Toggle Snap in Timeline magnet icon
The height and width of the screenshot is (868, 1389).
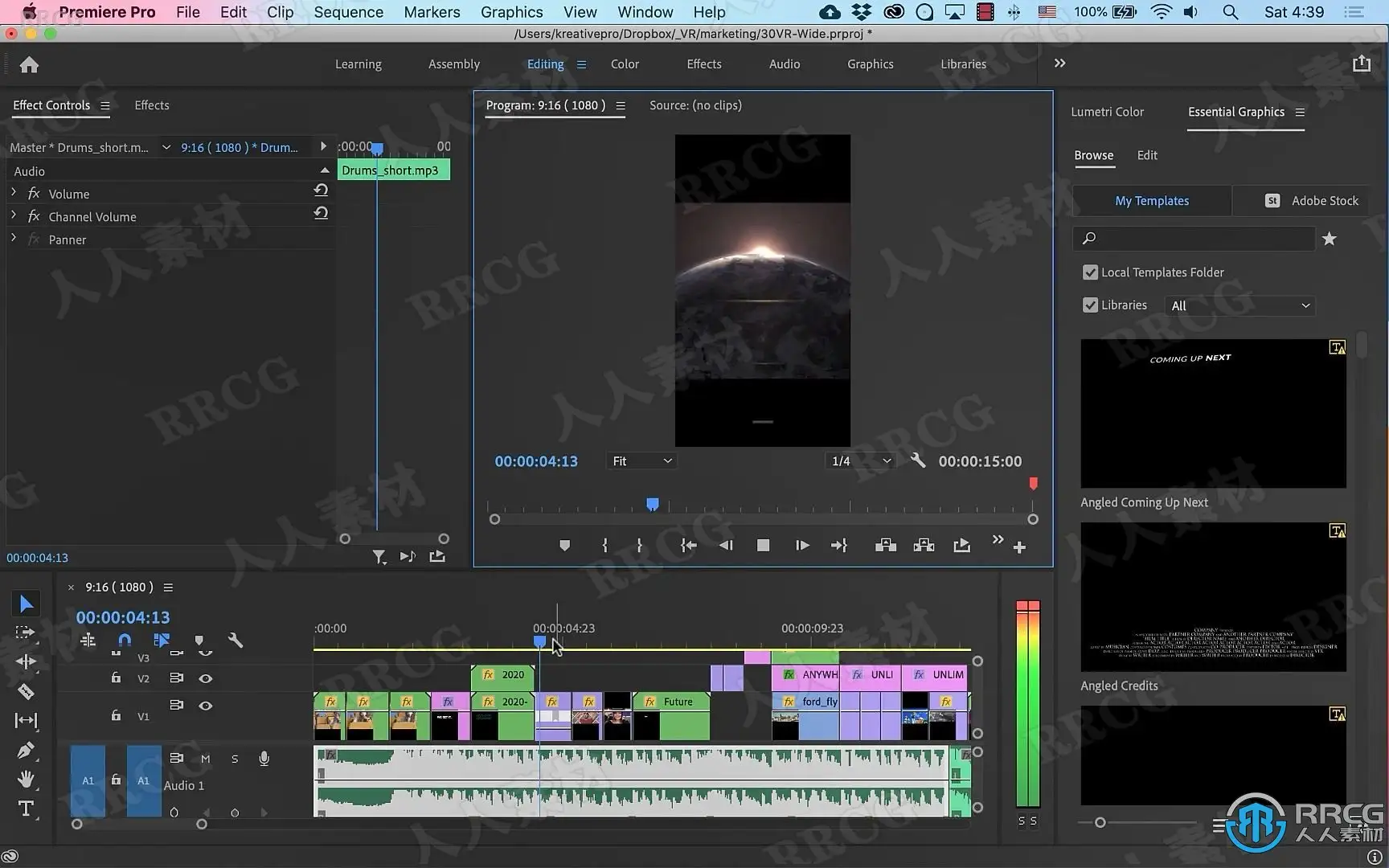(125, 641)
